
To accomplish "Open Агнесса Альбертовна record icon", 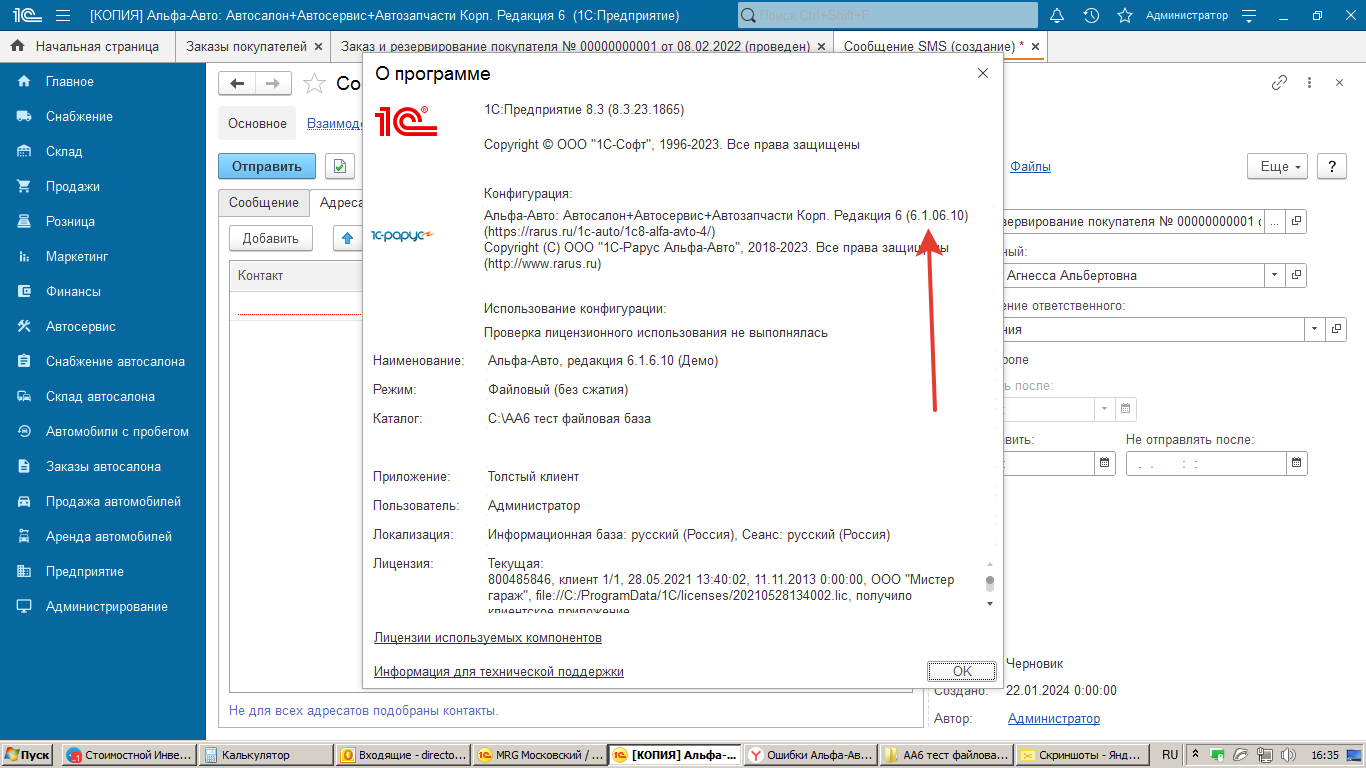I will pyautogui.click(x=1296, y=275).
